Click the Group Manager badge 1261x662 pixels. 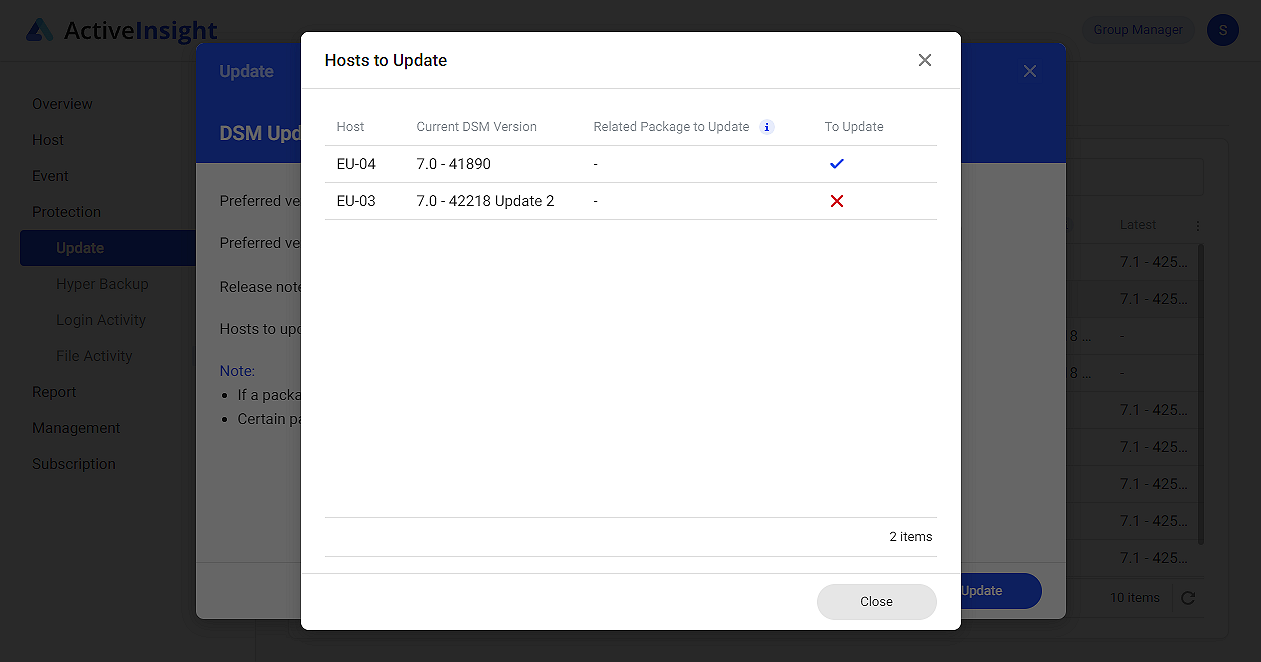coord(1137,29)
